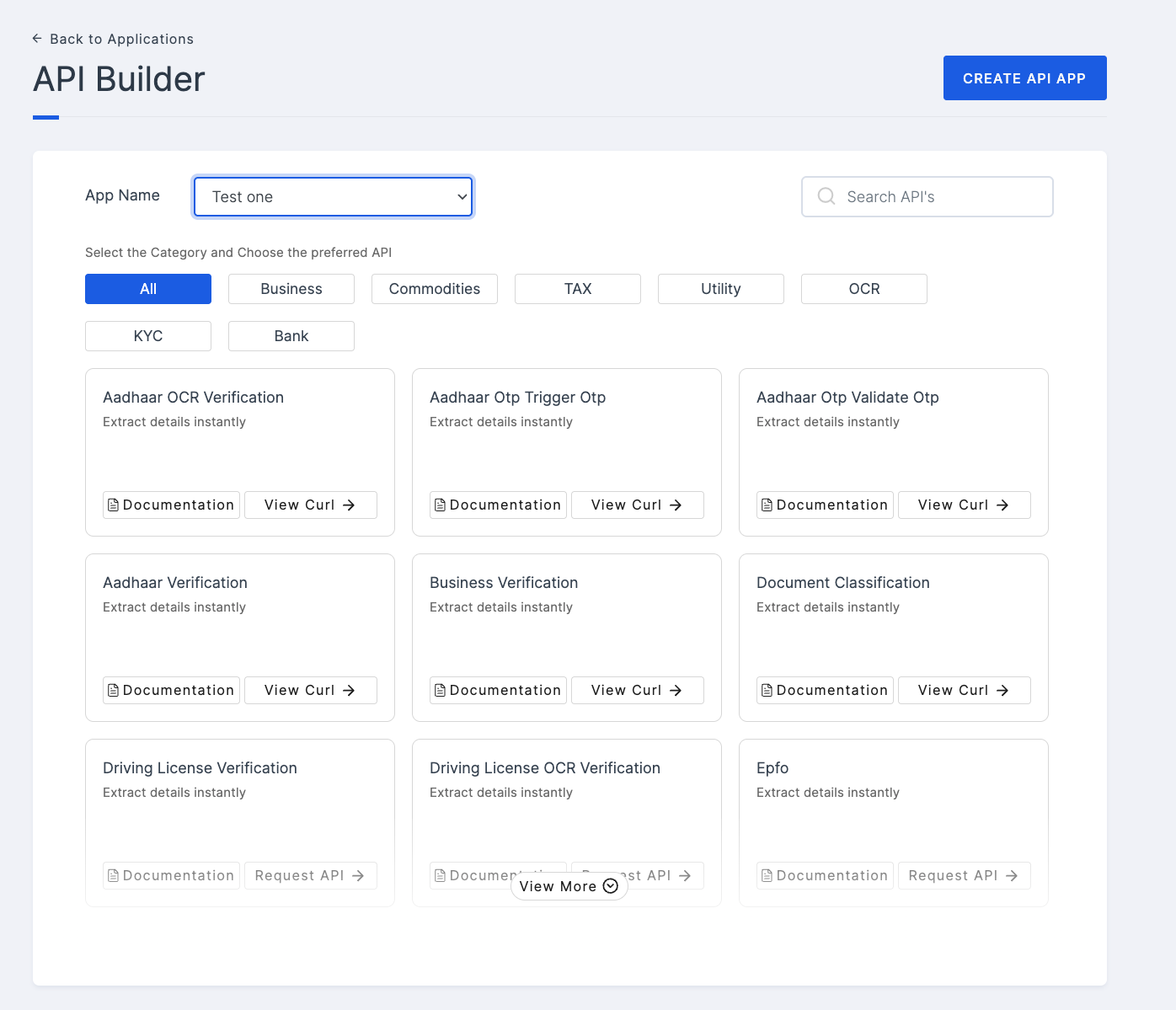This screenshot has width=1176, height=1010.
Task: Click arrow icon on Epfo Request API
Action: [x=1012, y=876]
